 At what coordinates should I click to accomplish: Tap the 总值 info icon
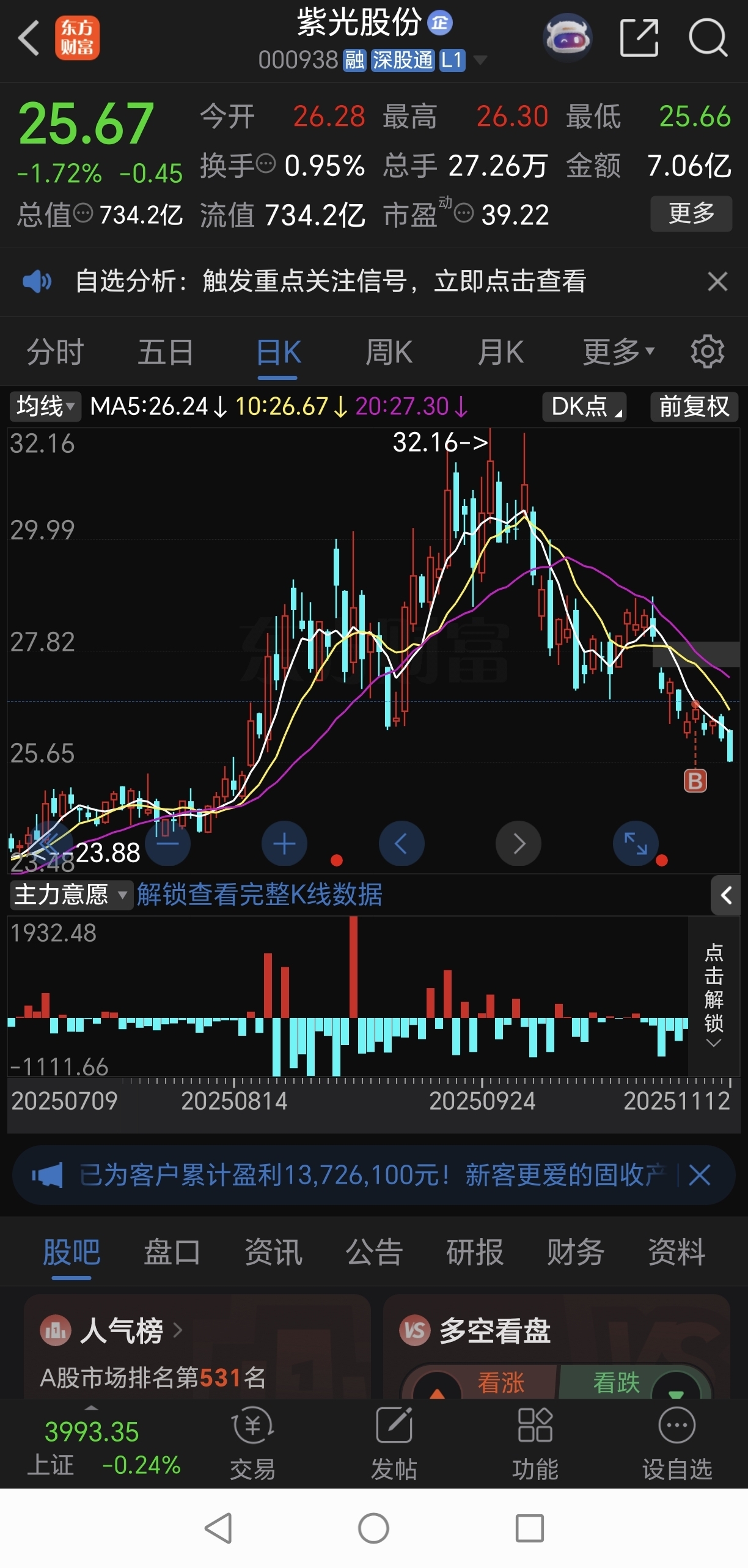pyautogui.click(x=83, y=213)
